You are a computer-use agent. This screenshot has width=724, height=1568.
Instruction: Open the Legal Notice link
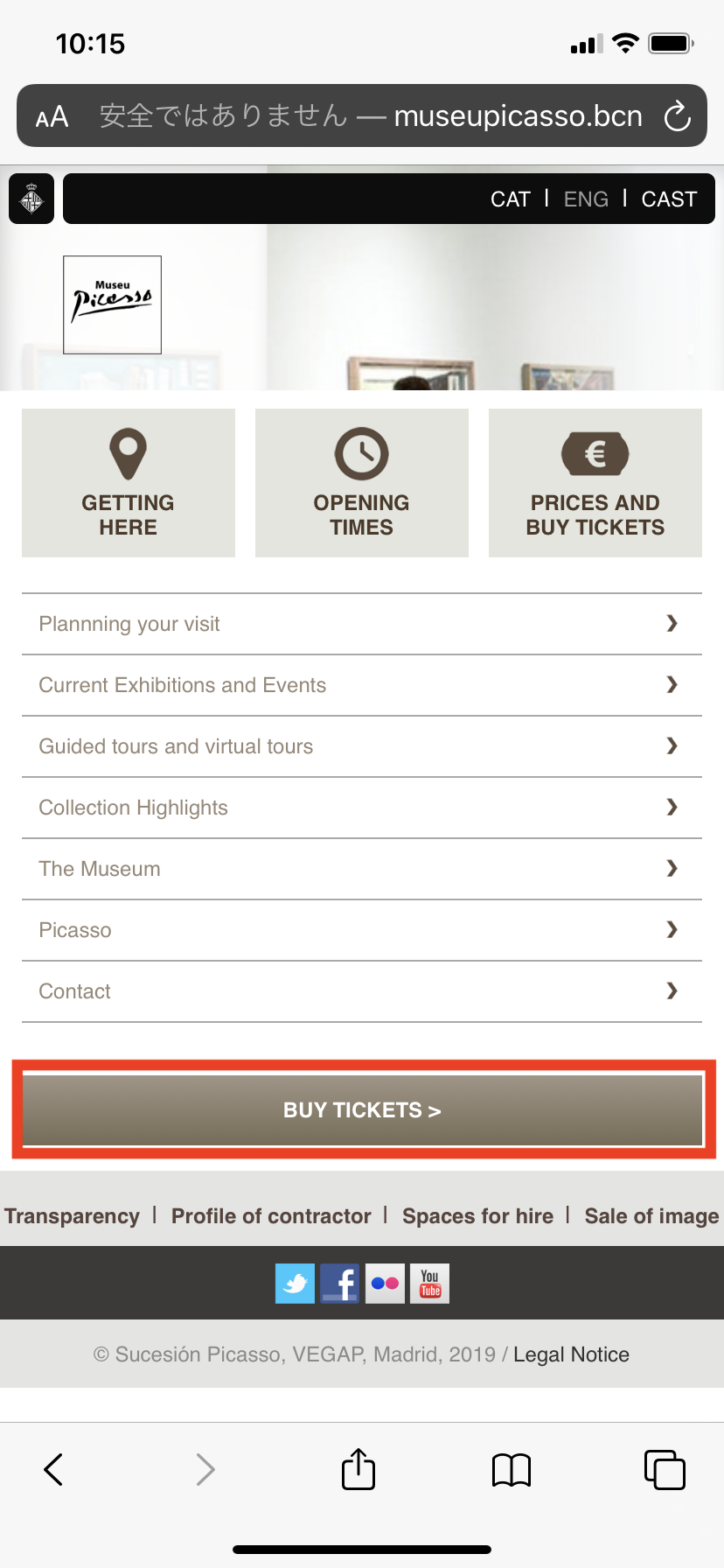pos(571,1354)
